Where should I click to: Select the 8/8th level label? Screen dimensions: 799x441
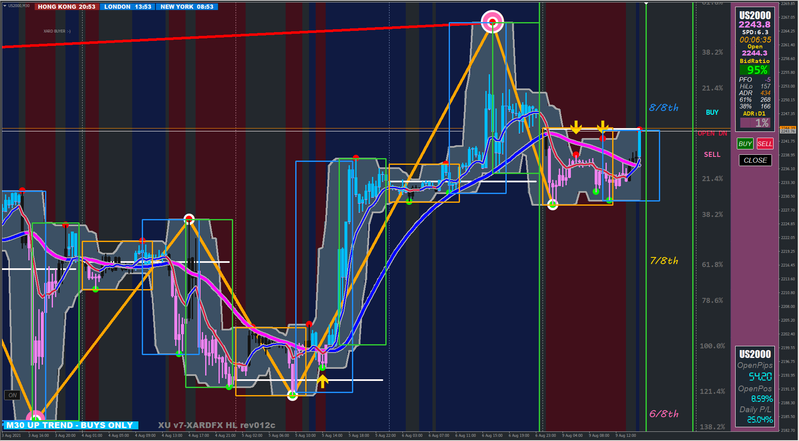pyautogui.click(x=663, y=108)
